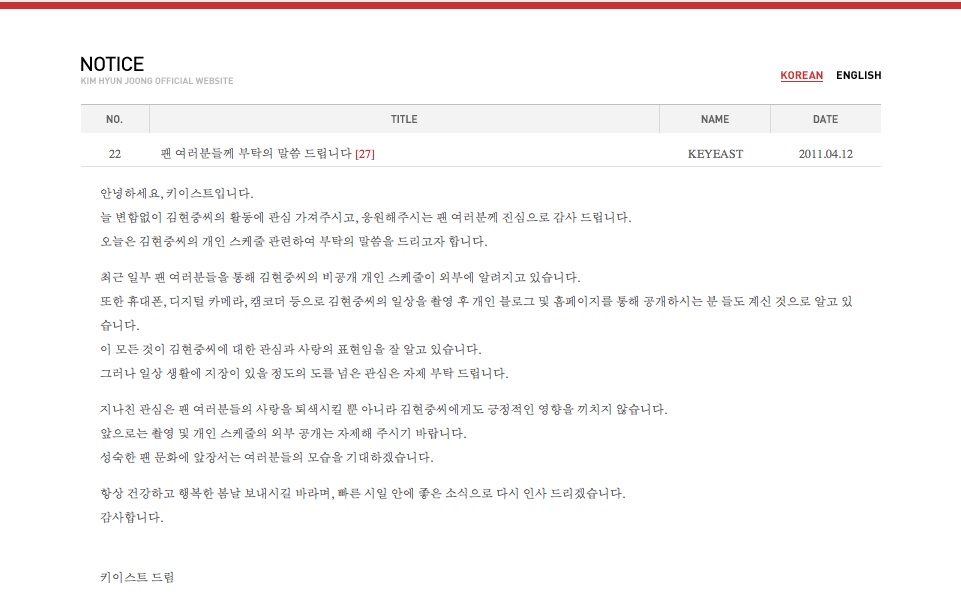Click the line starting '항상 건강하고 행복한 봄날'
Screen dimensions: 961x612
(x=363, y=493)
